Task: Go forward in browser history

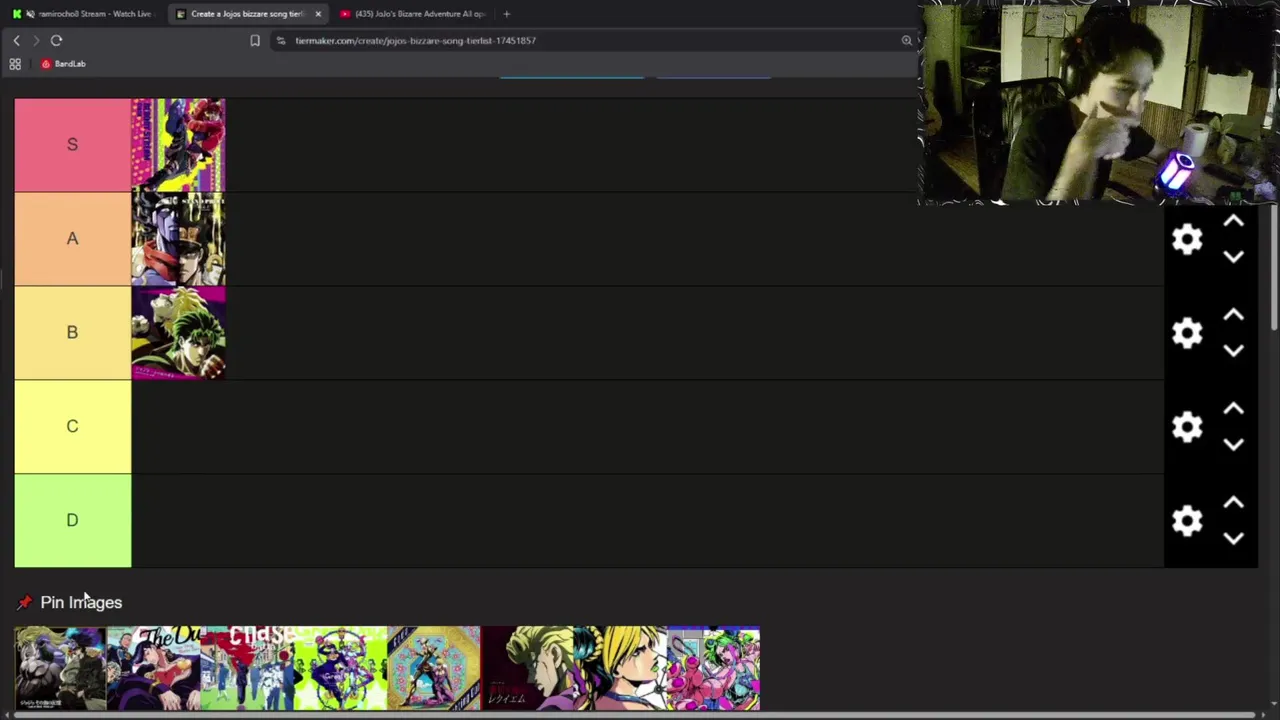Action: (36, 40)
